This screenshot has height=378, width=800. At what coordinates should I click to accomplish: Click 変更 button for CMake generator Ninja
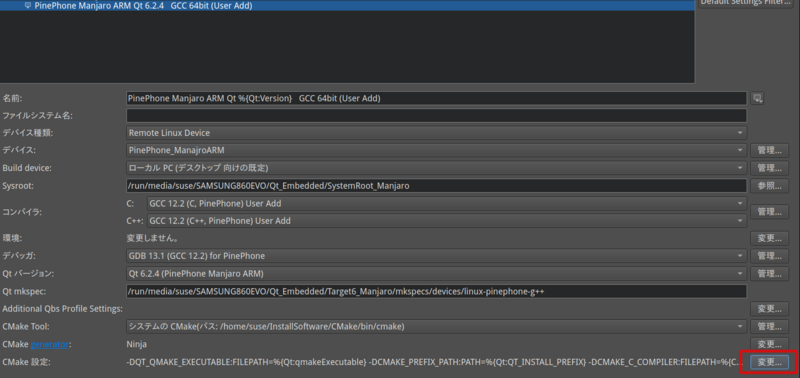click(769, 344)
